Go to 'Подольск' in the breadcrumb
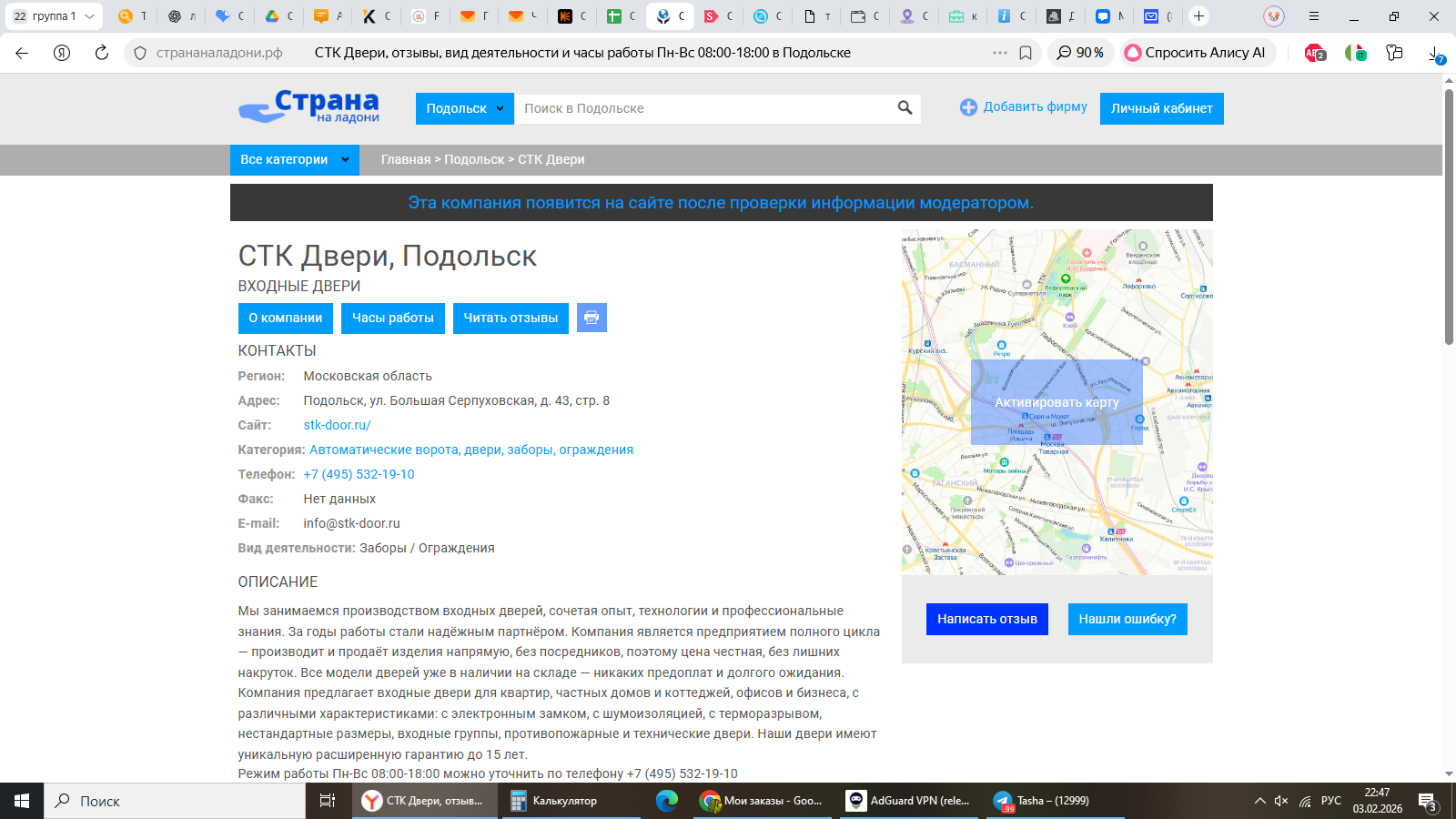Viewport: 1456px width, 819px height. click(x=474, y=159)
